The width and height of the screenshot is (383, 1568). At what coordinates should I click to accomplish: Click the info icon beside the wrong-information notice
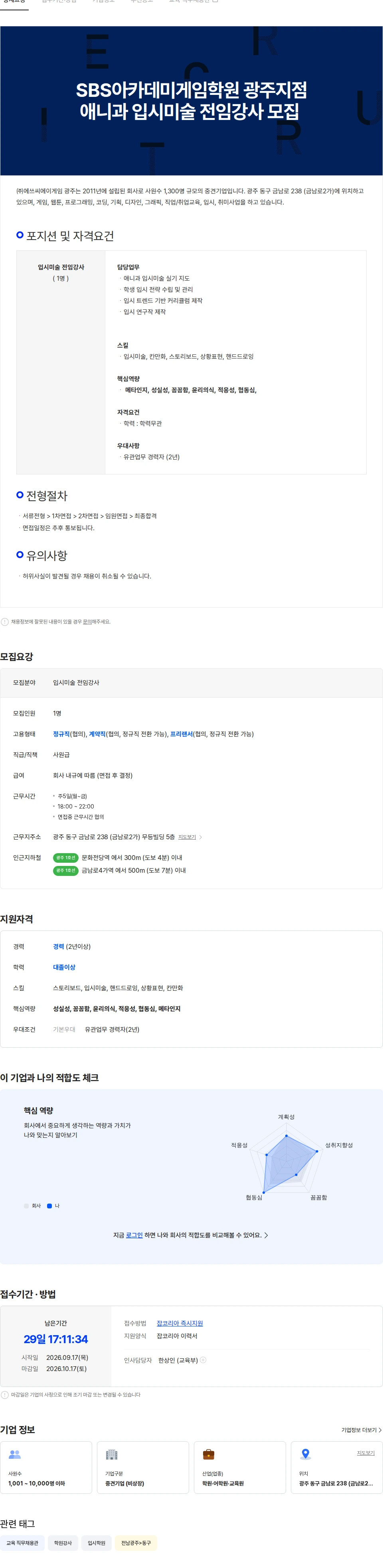[x=5, y=622]
